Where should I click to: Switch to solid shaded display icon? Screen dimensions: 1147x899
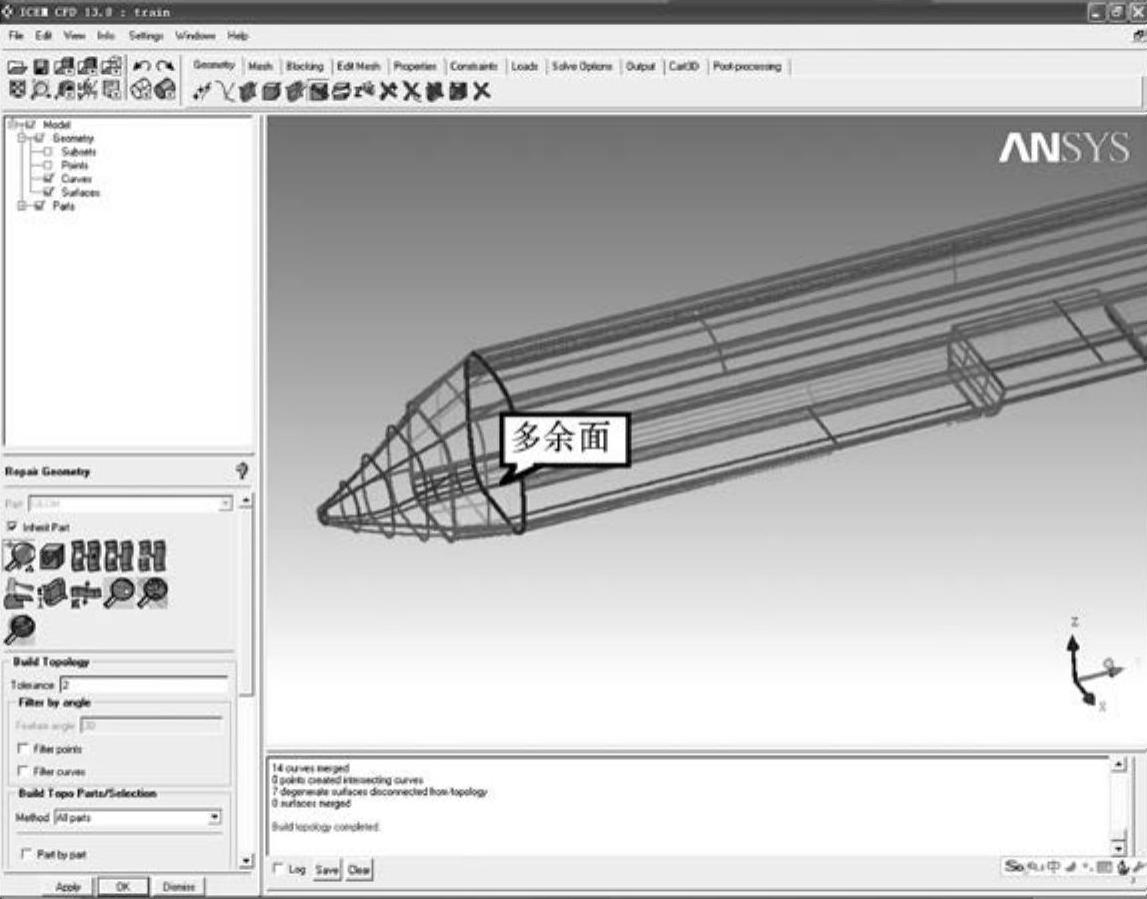(165, 89)
